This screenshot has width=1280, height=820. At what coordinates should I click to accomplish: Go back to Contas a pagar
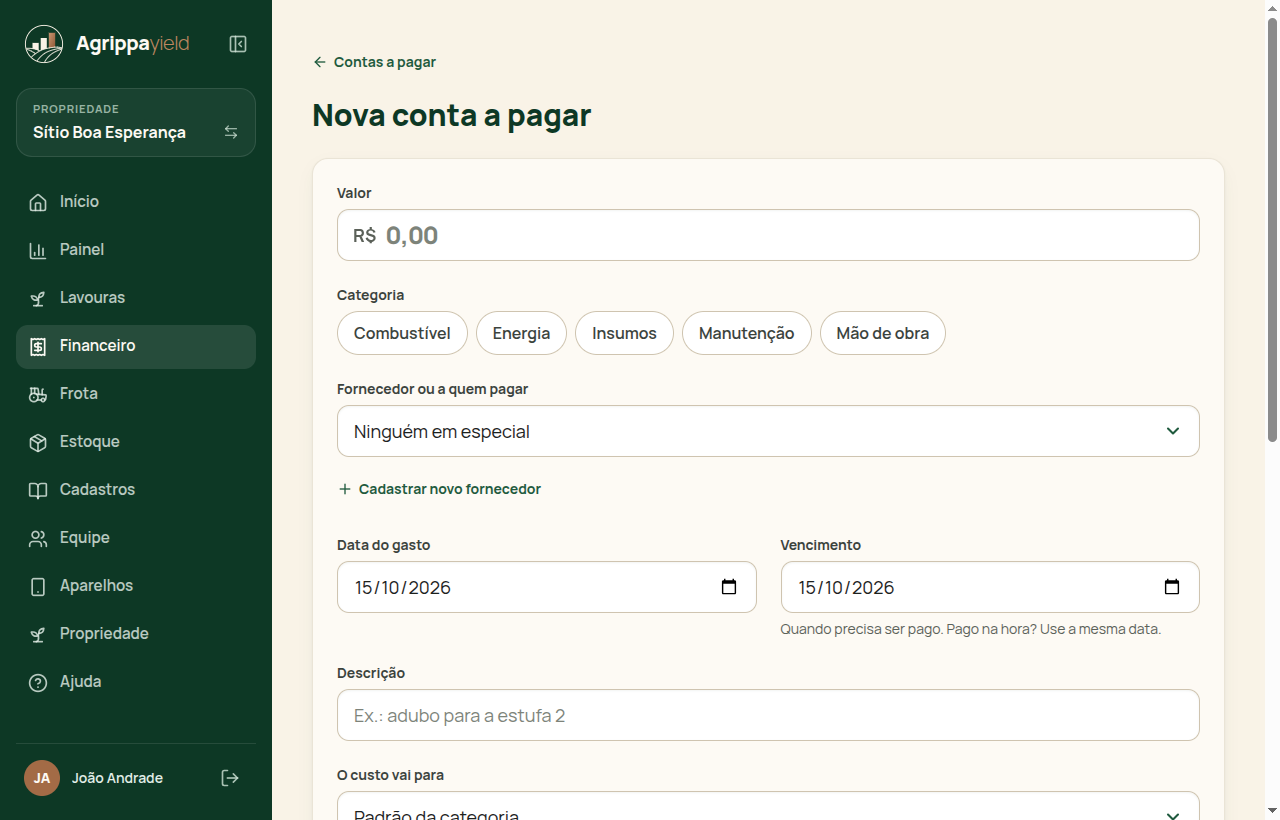pos(374,62)
